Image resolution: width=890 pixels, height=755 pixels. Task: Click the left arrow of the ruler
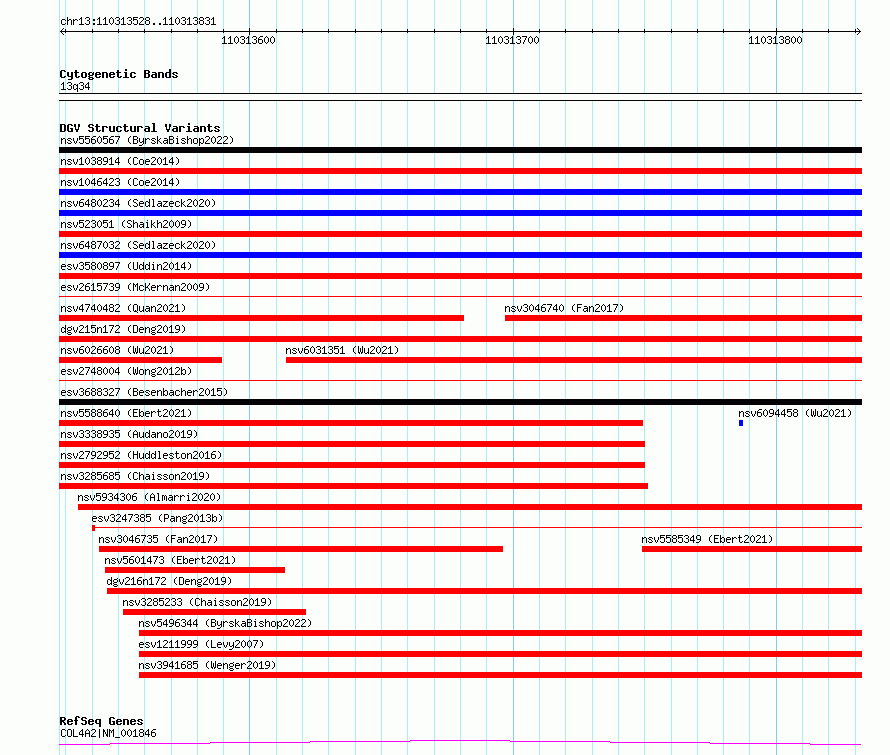click(62, 32)
